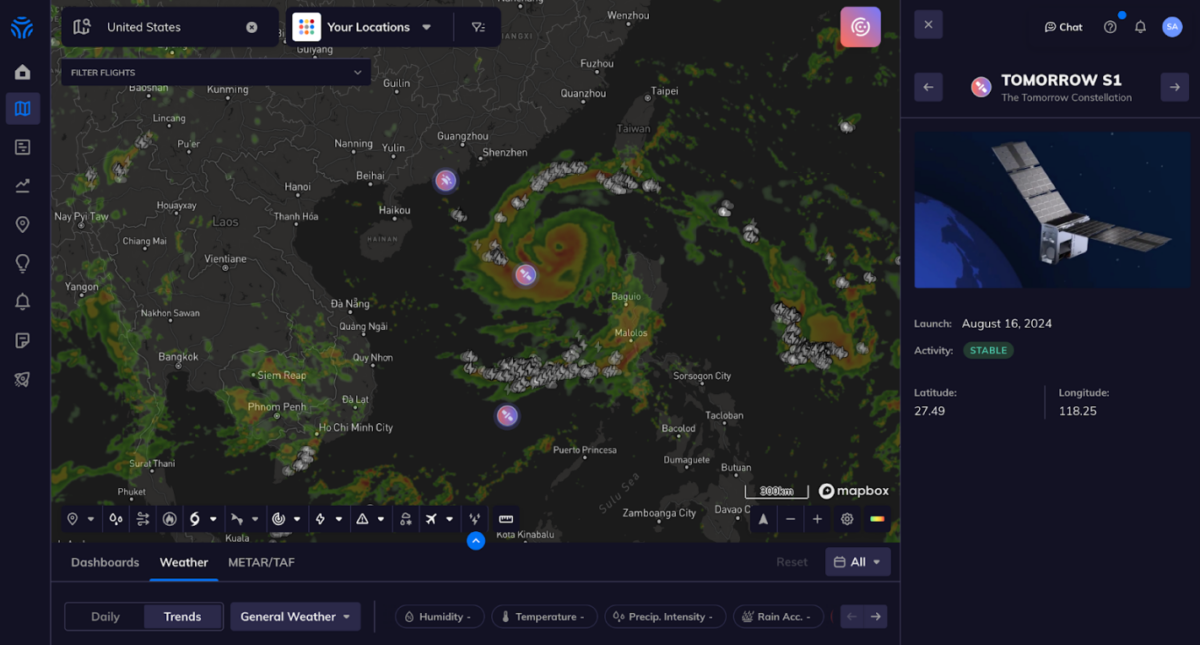This screenshot has width=1200, height=645.
Task: Open the Map view in sidebar
Action: (x=22, y=109)
